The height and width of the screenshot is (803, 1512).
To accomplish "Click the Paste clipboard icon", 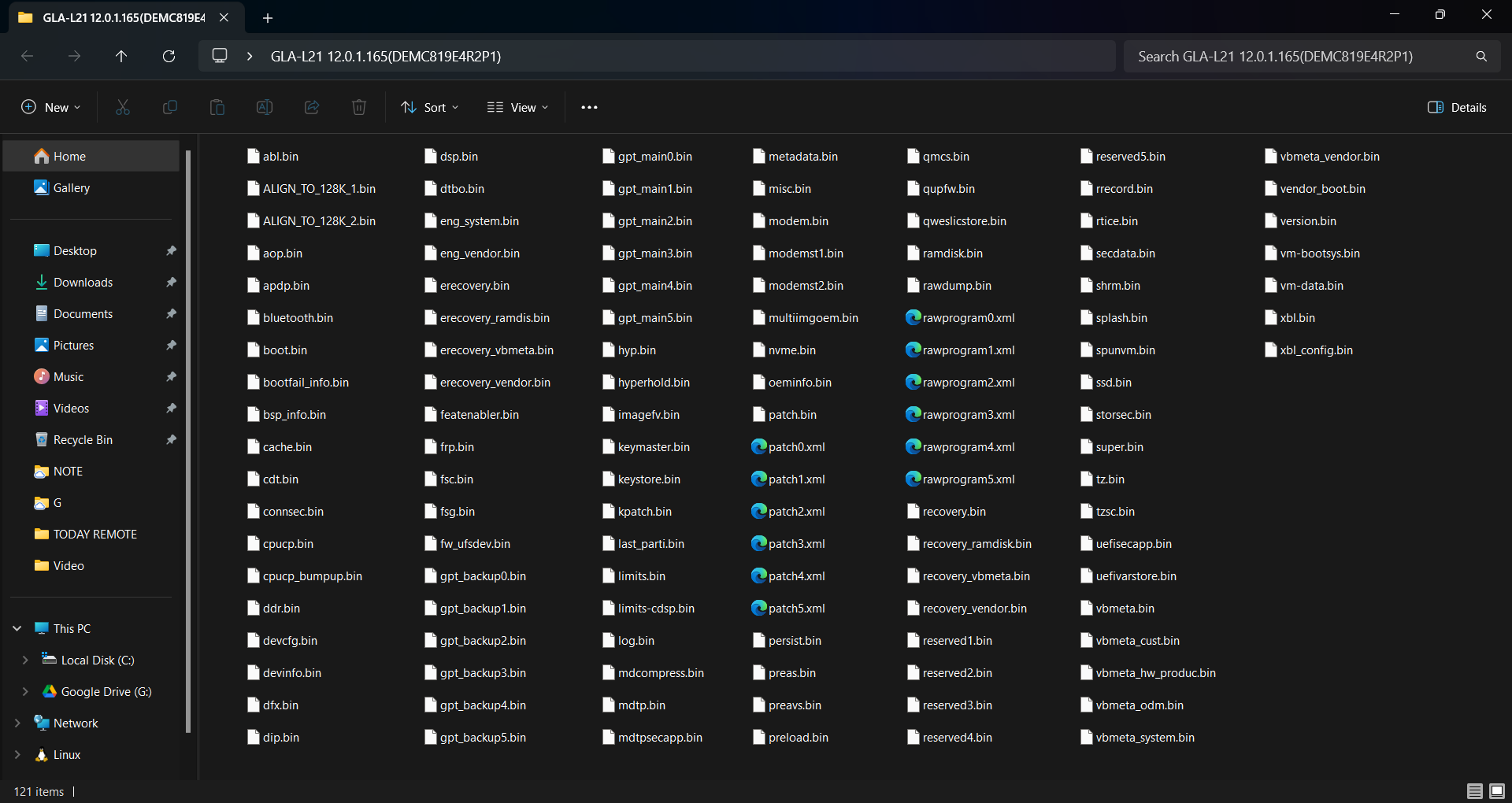I will (x=217, y=107).
